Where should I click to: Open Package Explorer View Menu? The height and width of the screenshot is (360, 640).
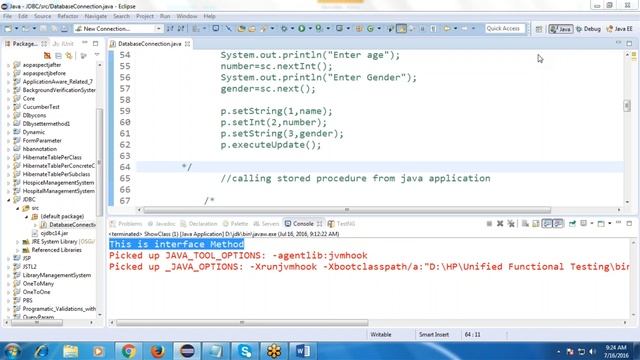97,55
